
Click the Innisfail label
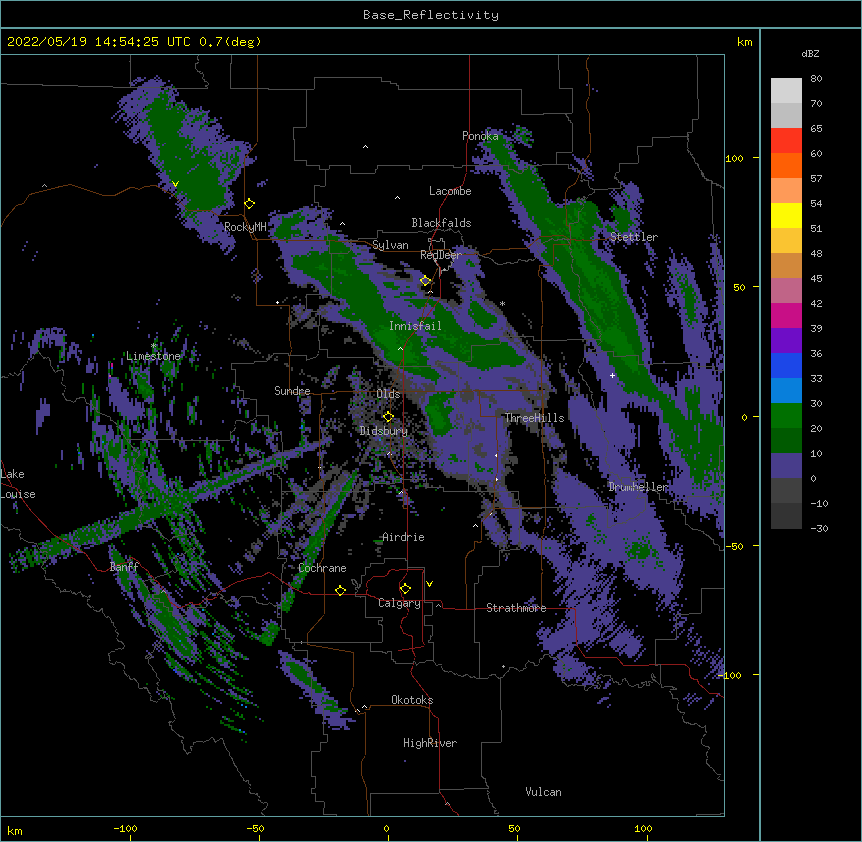click(415, 326)
